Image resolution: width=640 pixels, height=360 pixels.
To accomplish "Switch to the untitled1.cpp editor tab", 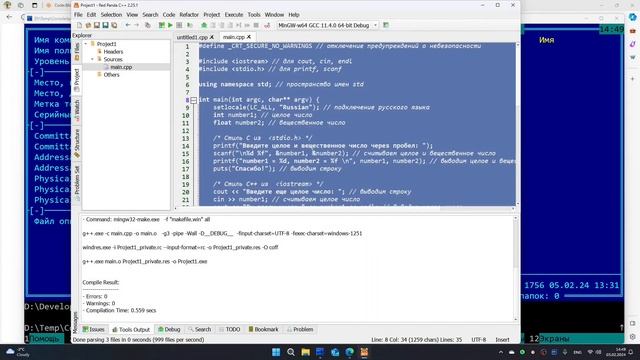I will (192, 37).
